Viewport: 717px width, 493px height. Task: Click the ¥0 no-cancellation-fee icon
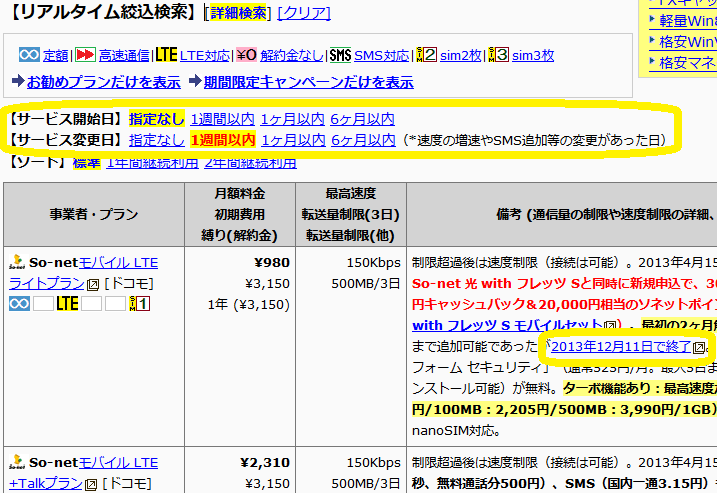coord(246,55)
